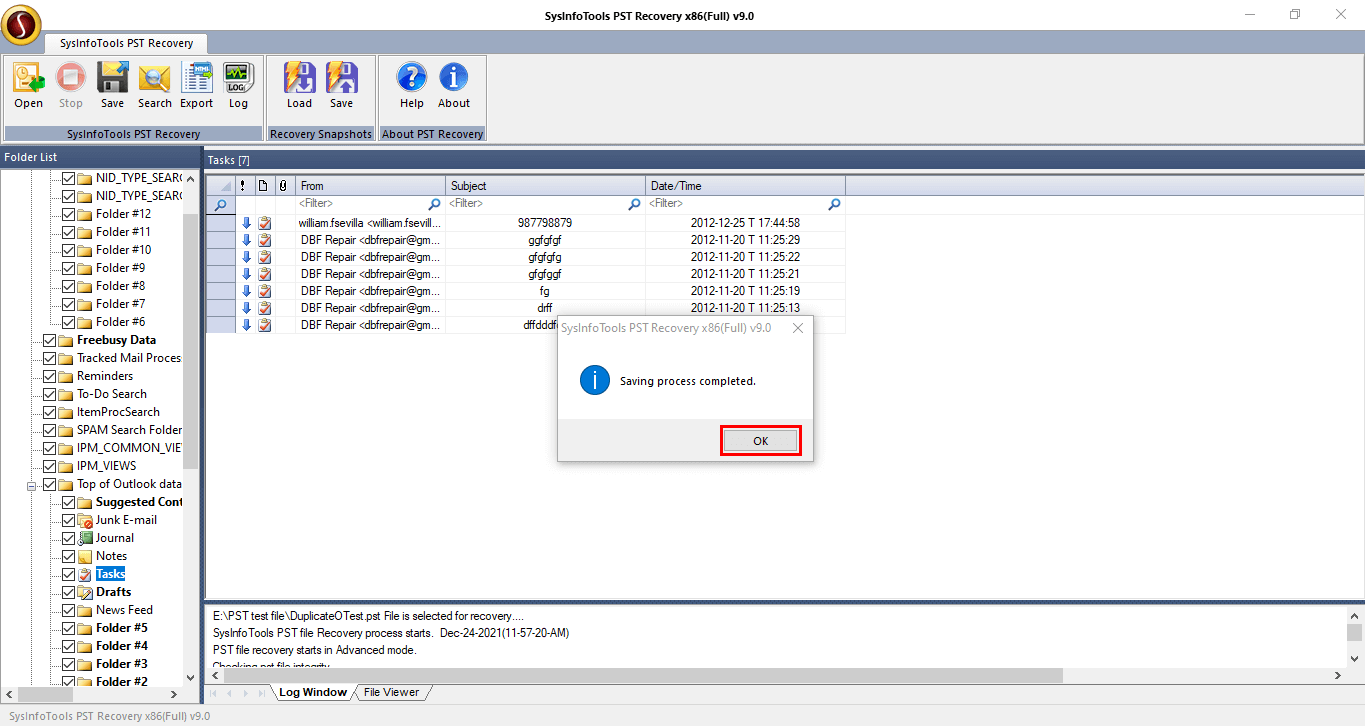Uncheck the Folder #9 checkbox
Screen dimensions: 1365x726
[69, 268]
